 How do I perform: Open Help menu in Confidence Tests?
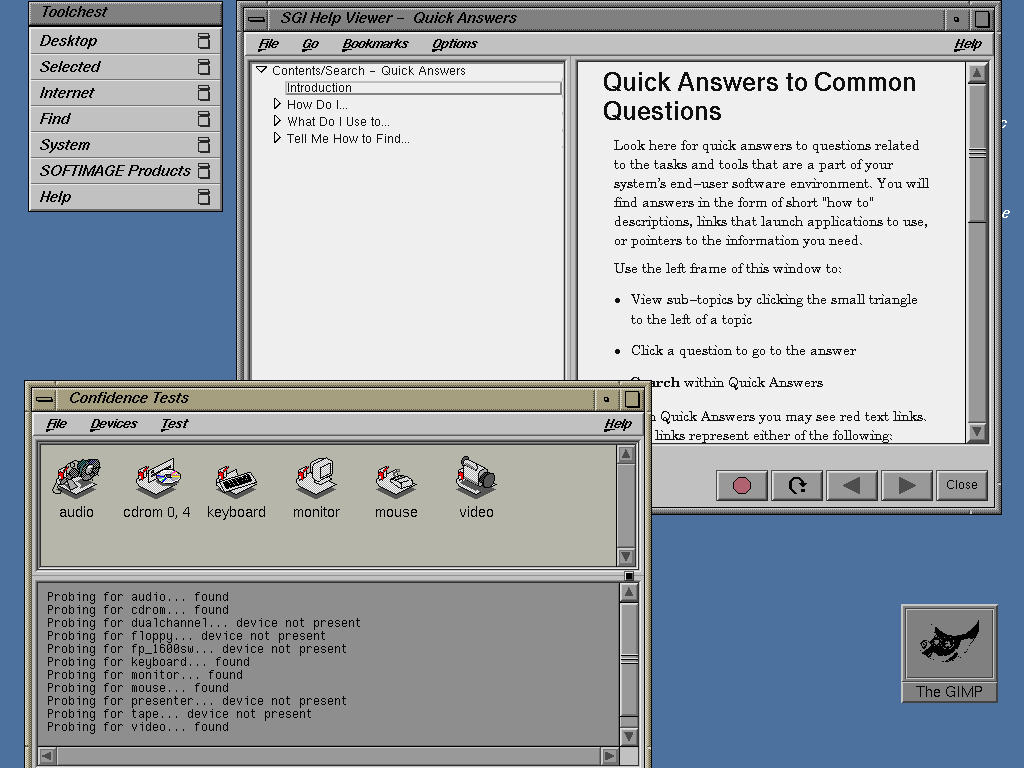pos(618,424)
